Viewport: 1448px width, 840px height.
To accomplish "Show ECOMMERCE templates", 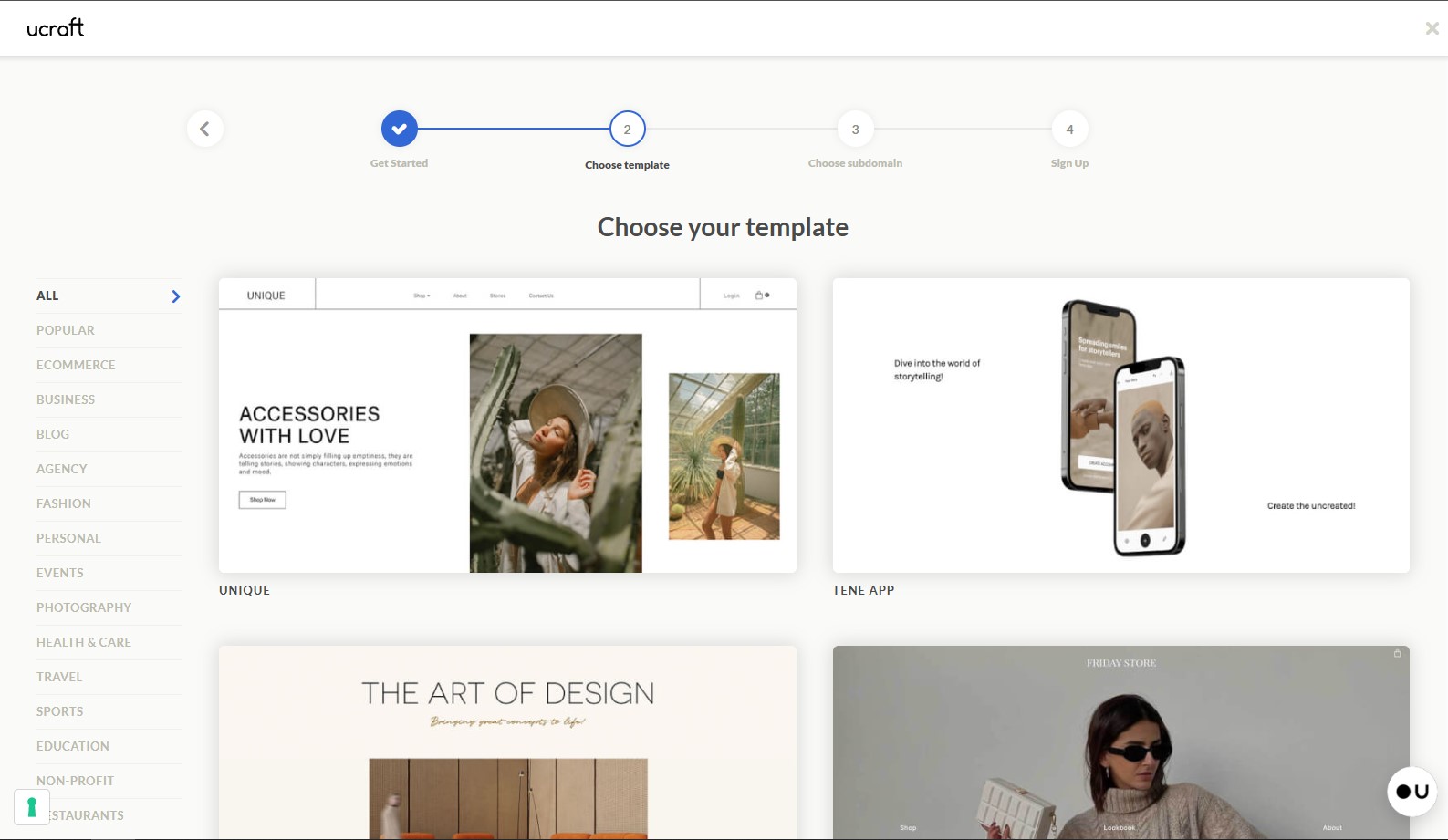I will [x=76, y=365].
